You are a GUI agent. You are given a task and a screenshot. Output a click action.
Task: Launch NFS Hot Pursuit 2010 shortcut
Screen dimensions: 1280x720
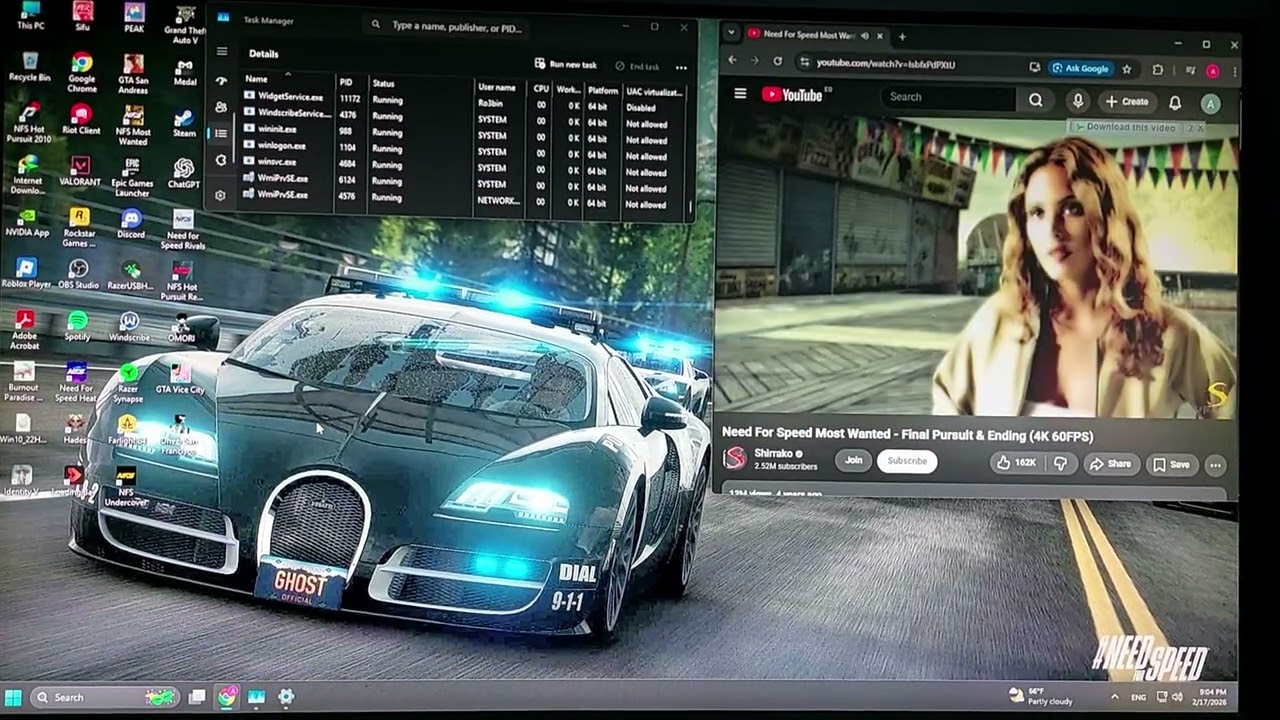30,123
